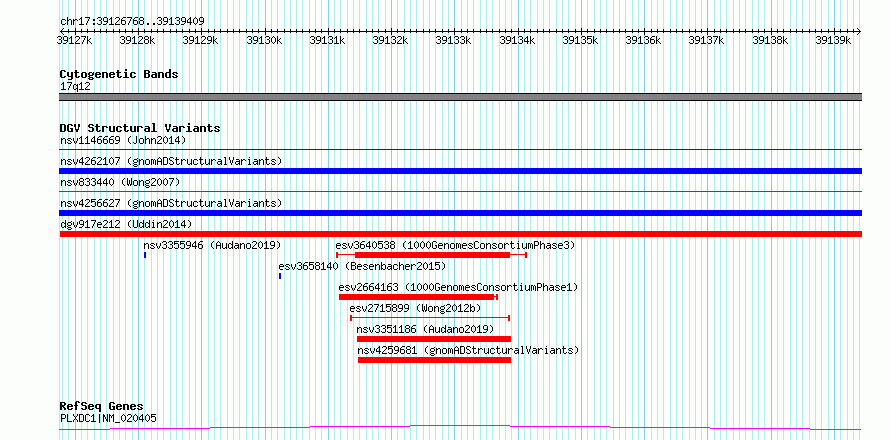Click the red bar of nsv3351186
Viewport: 890px width, 440px height.
434,339
